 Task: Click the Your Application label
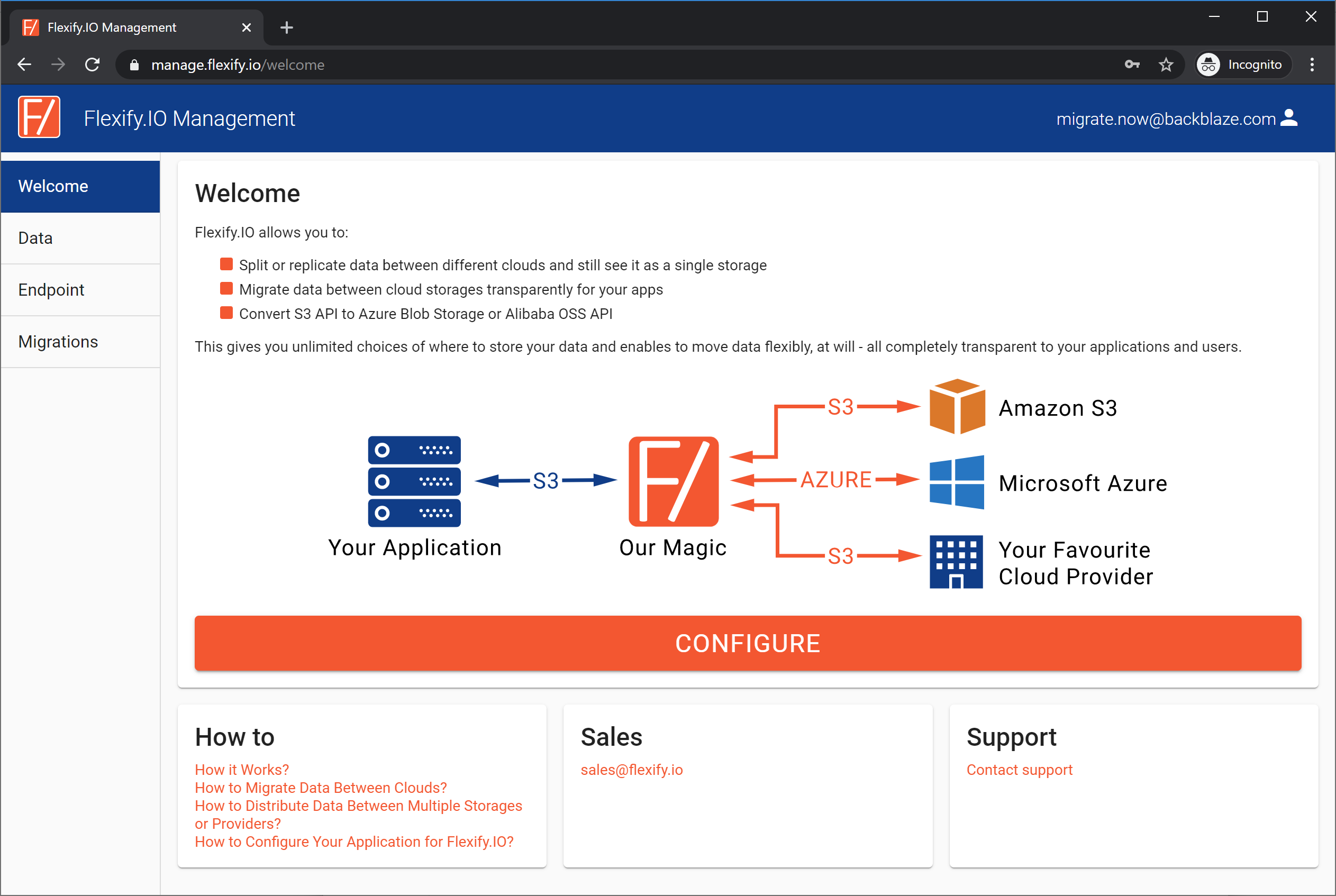414,547
